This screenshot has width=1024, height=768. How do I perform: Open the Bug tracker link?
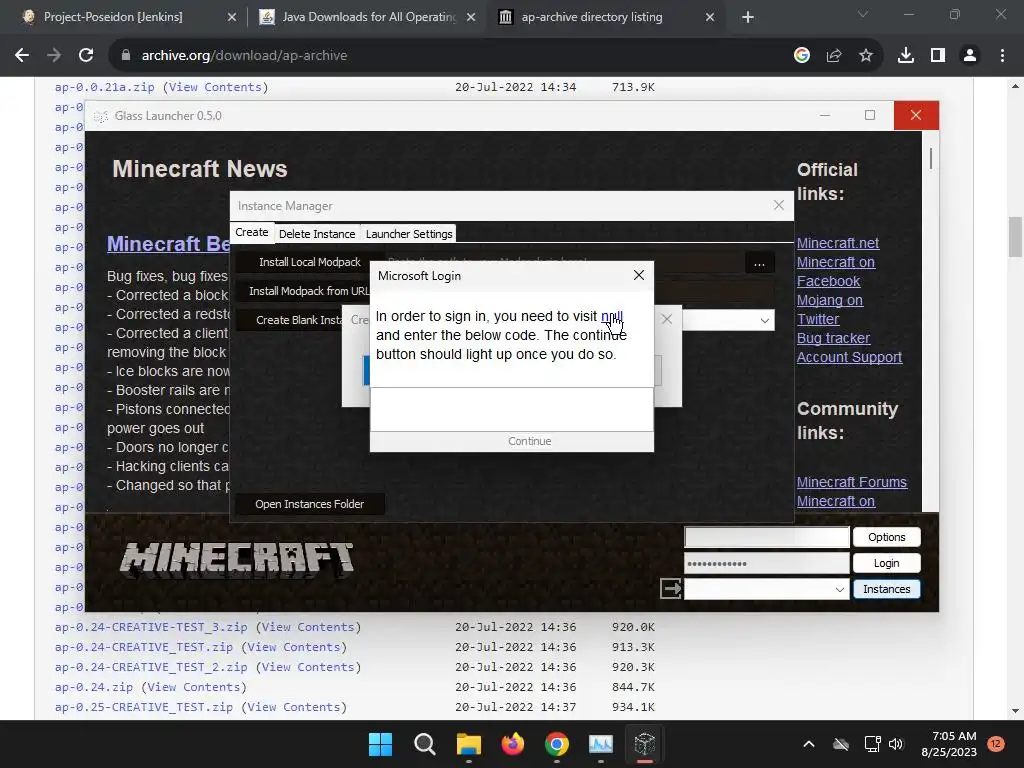tap(833, 338)
